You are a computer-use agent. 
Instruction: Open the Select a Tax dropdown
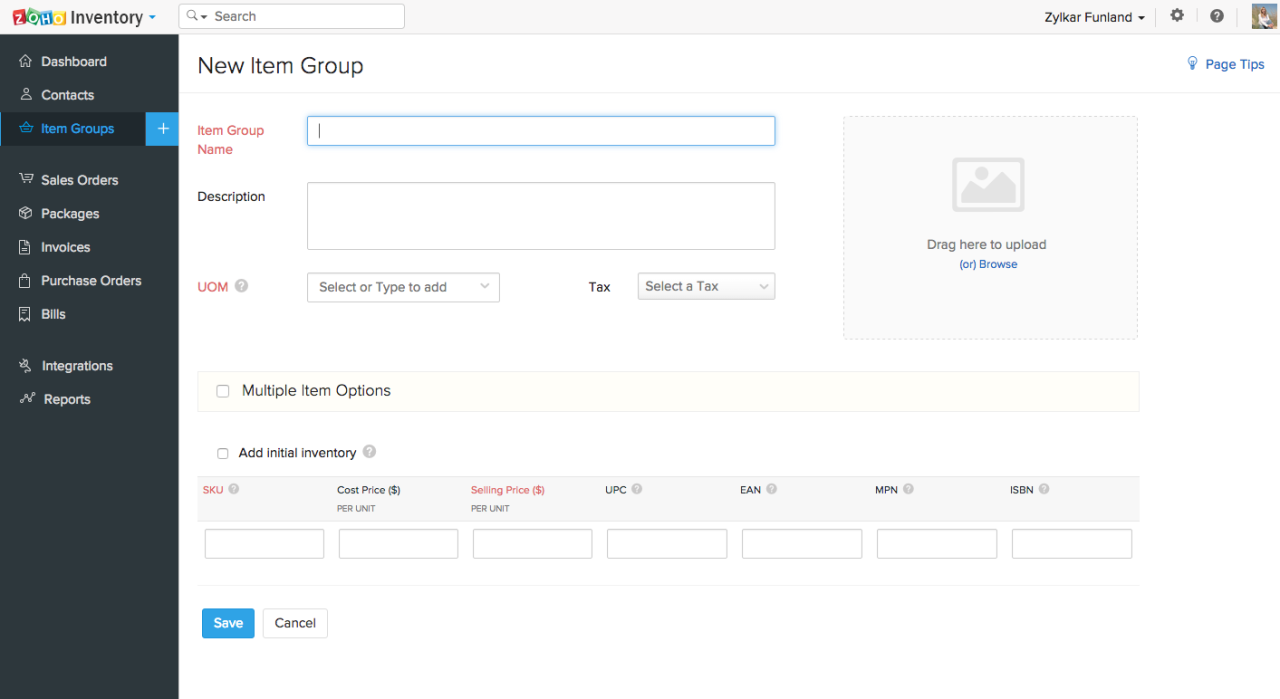[706, 286]
